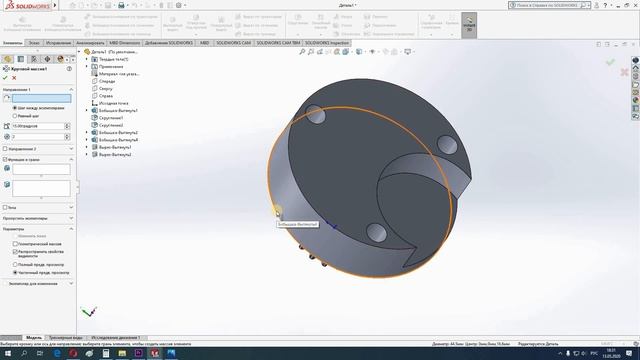640x360 pixels.
Task: Click green checkmark in viewport confirmation corner
Action: (x=610, y=62)
